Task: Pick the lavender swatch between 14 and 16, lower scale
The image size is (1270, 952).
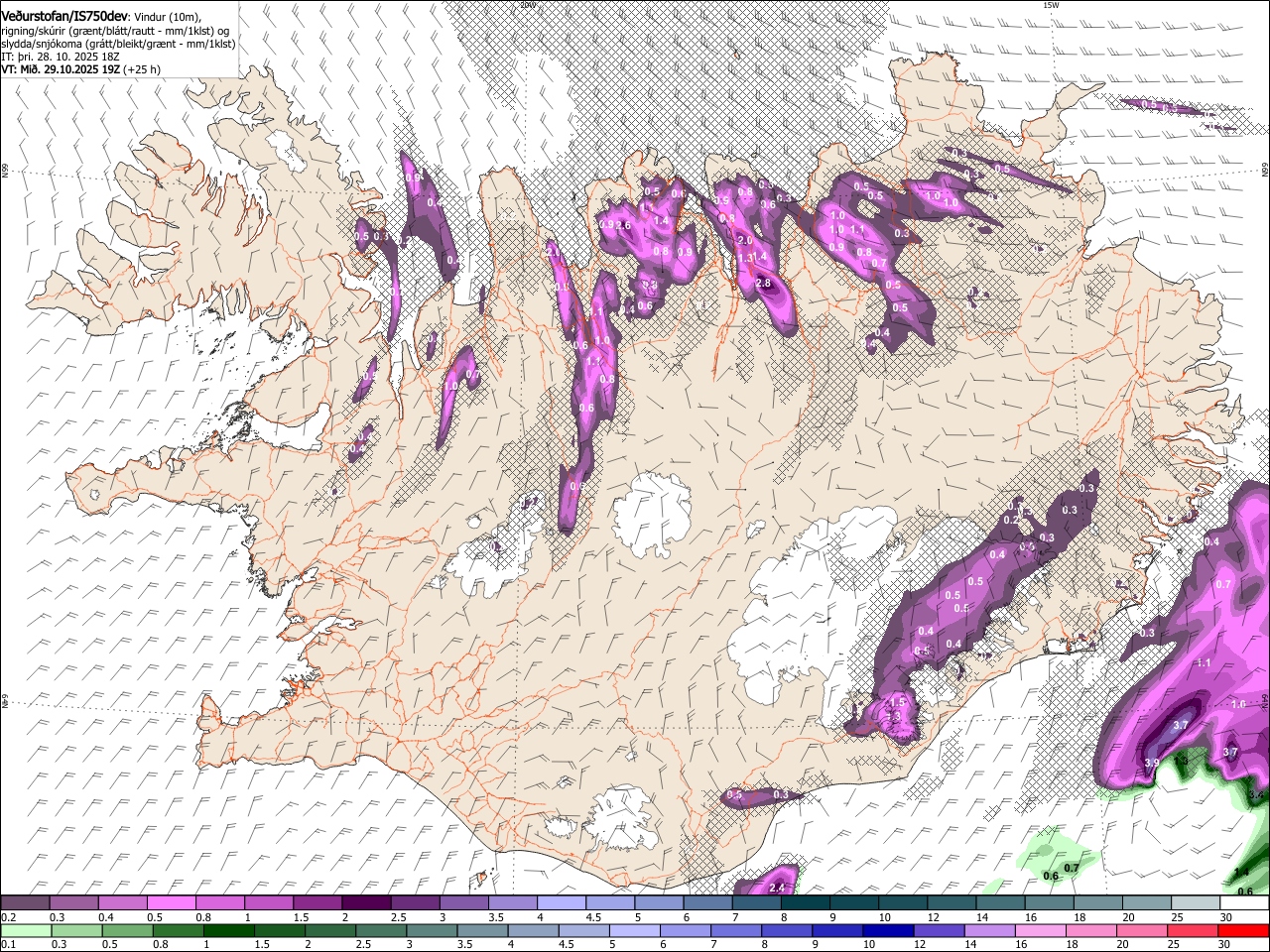Action: (990, 931)
